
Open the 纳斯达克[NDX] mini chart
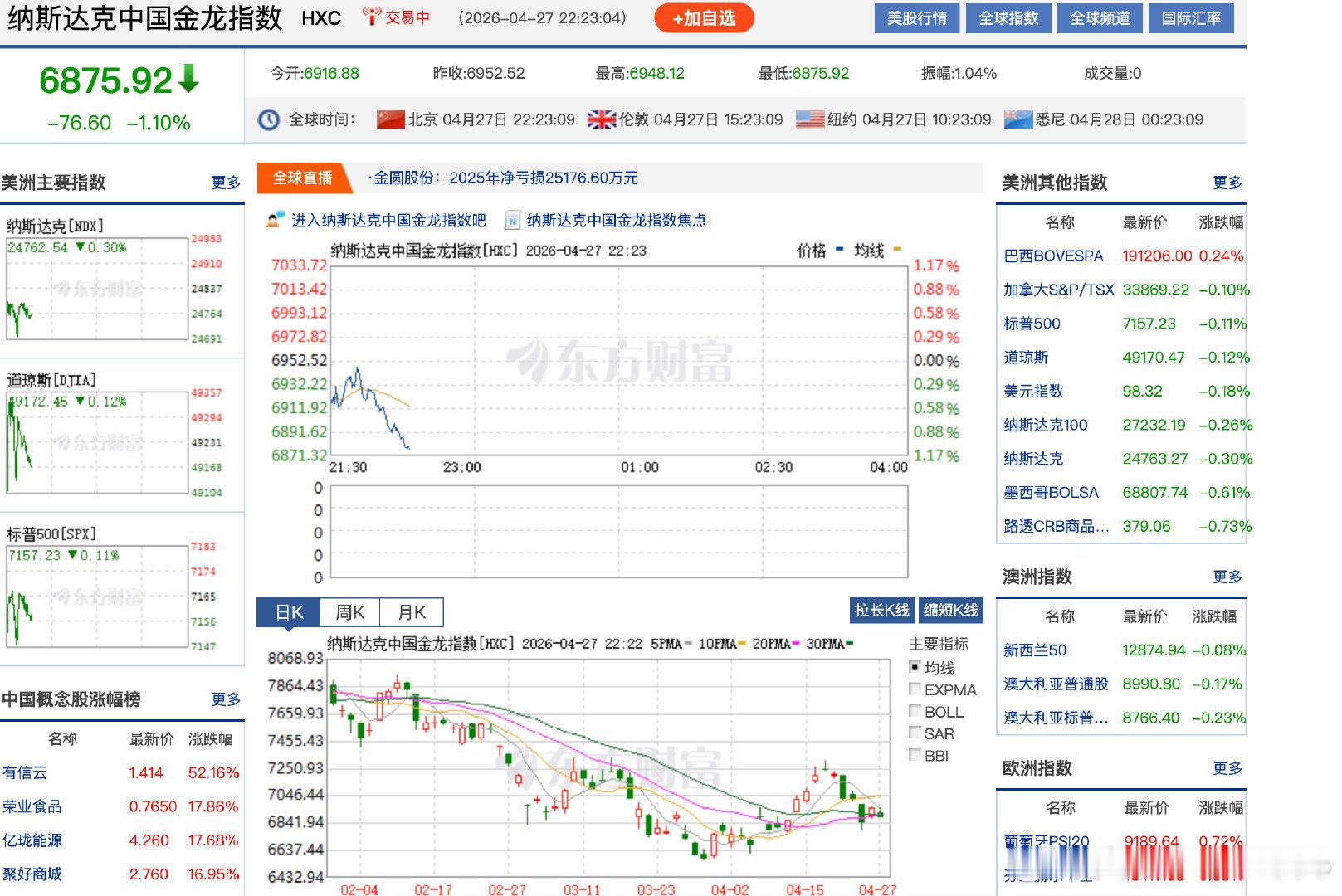pos(97,288)
